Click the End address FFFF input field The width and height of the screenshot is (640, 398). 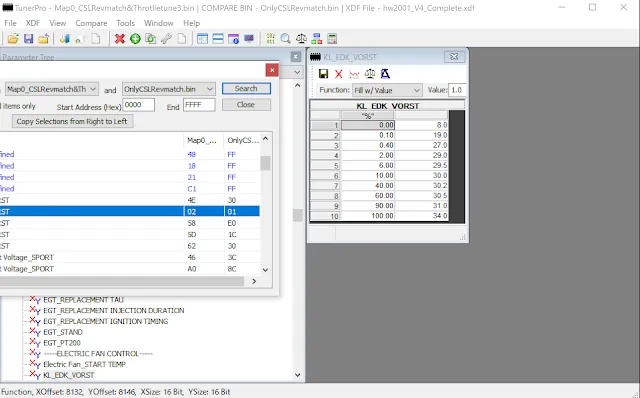pyautogui.click(x=199, y=105)
